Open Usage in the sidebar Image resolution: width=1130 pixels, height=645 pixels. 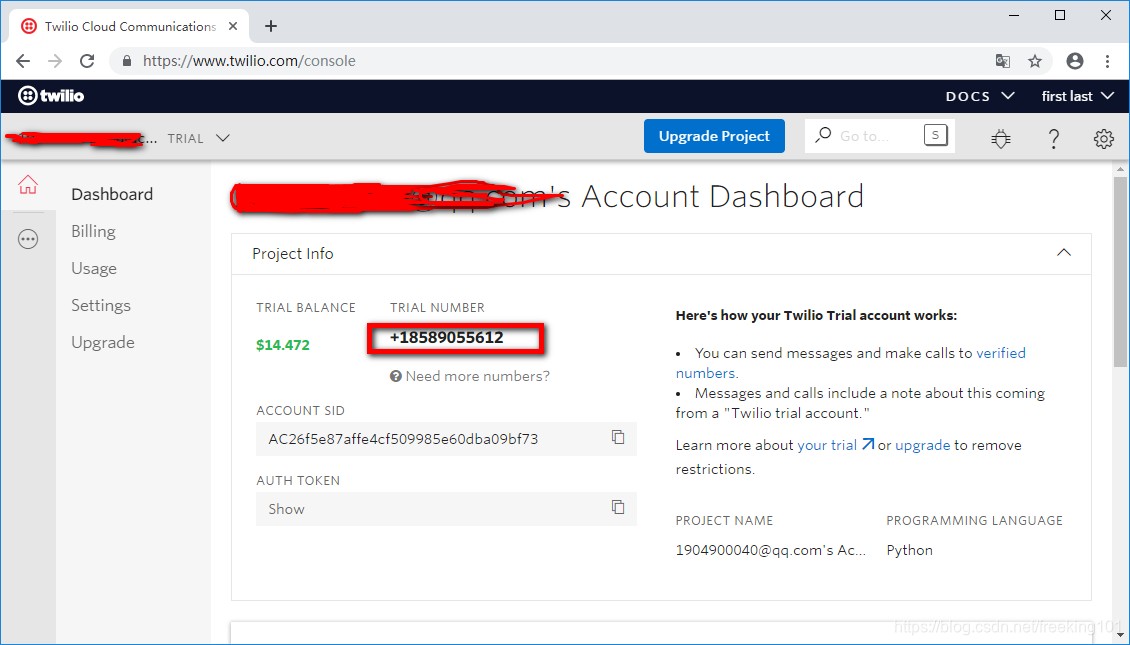[94, 268]
